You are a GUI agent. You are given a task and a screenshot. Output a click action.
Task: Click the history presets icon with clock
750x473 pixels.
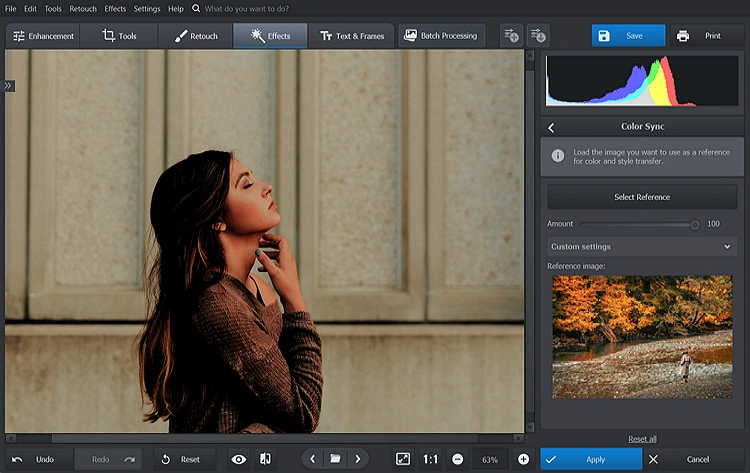(538, 35)
